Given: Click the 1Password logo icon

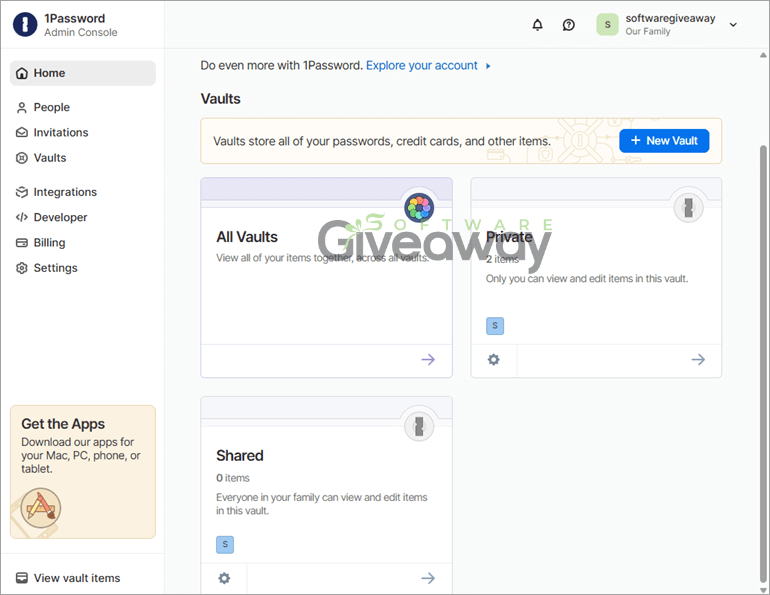Looking at the screenshot, I should [x=25, y=25].
